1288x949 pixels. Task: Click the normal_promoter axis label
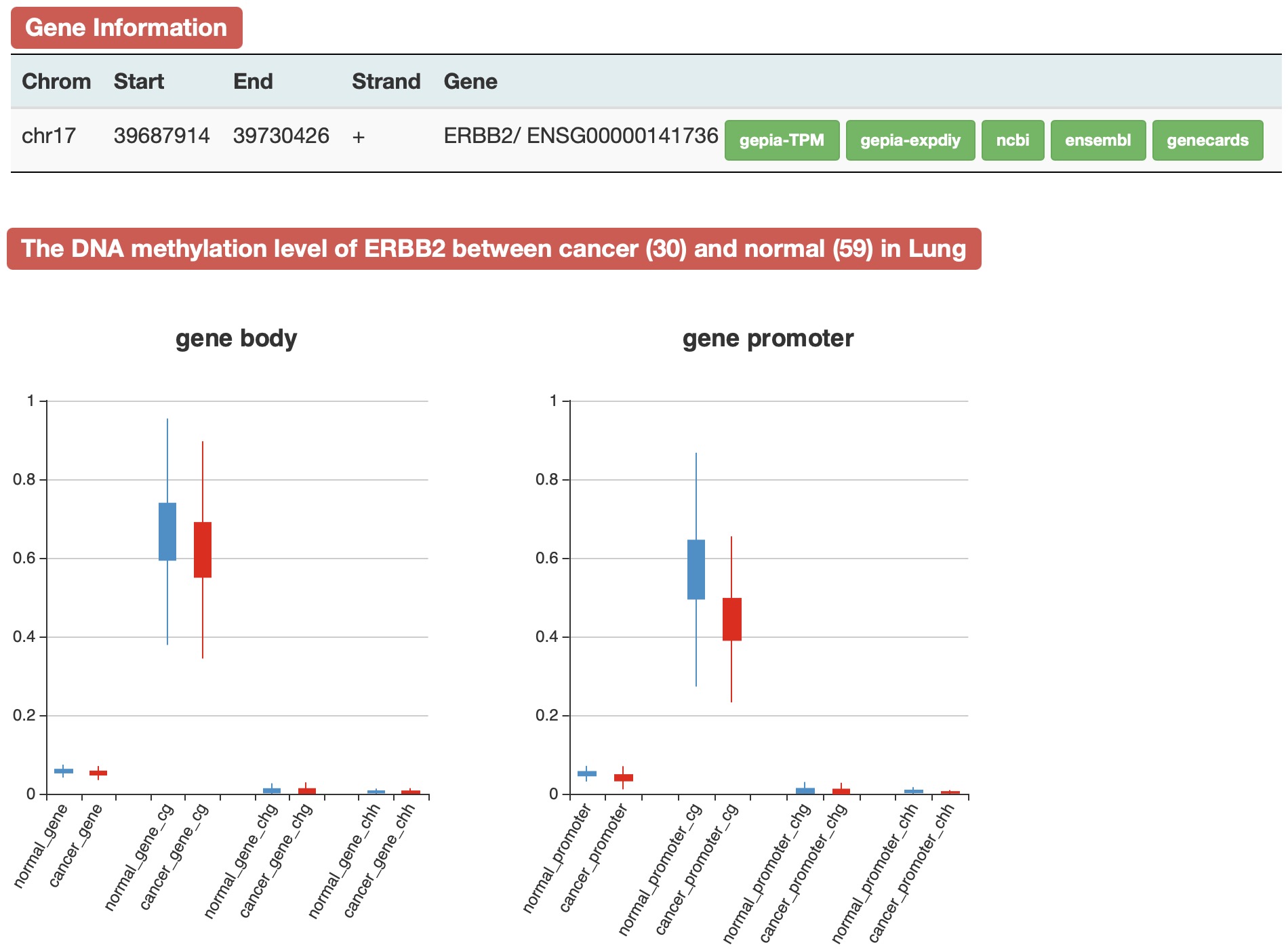coord(557,857)
